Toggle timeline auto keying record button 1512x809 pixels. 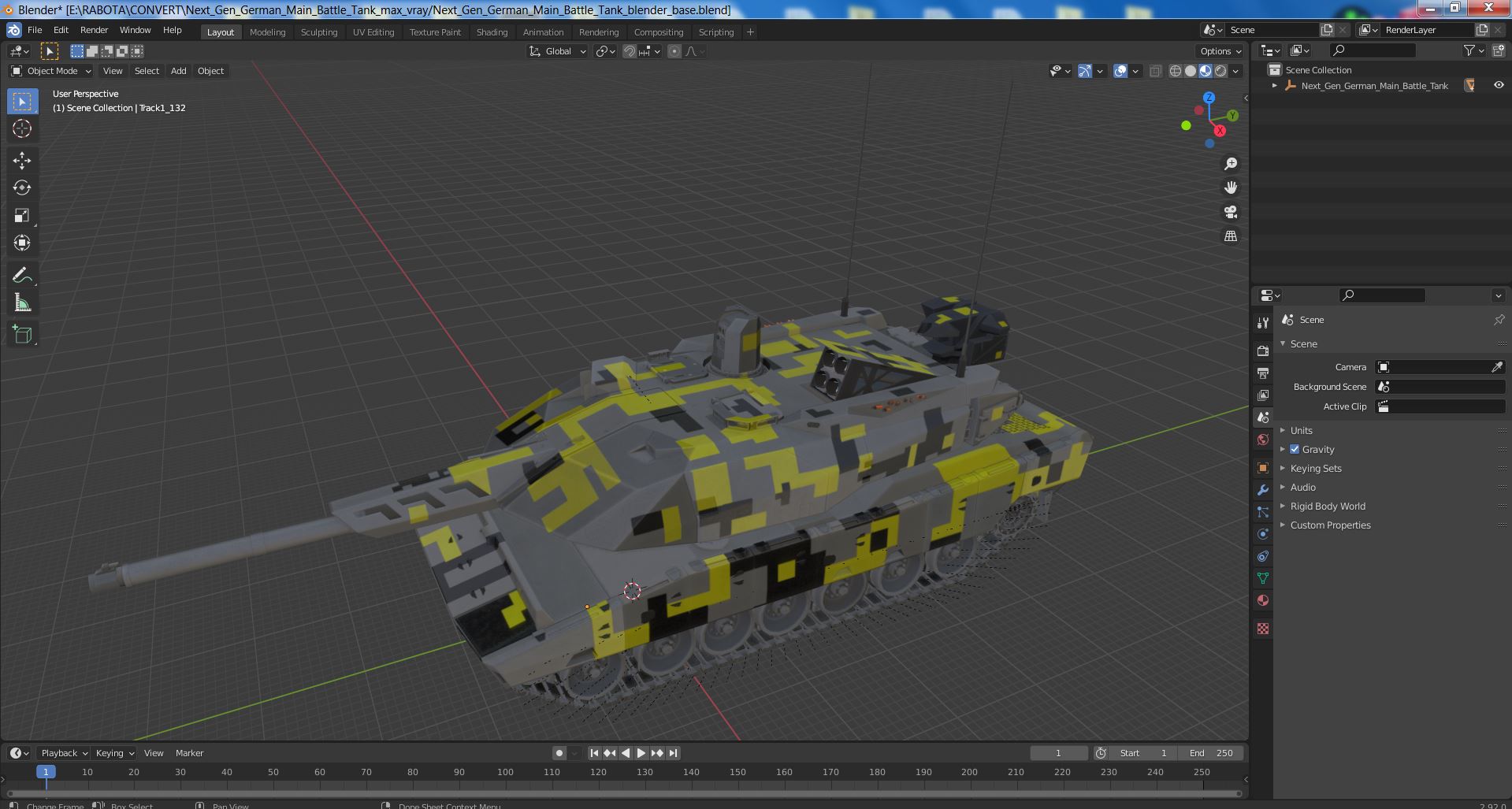[x=559, y=753]
